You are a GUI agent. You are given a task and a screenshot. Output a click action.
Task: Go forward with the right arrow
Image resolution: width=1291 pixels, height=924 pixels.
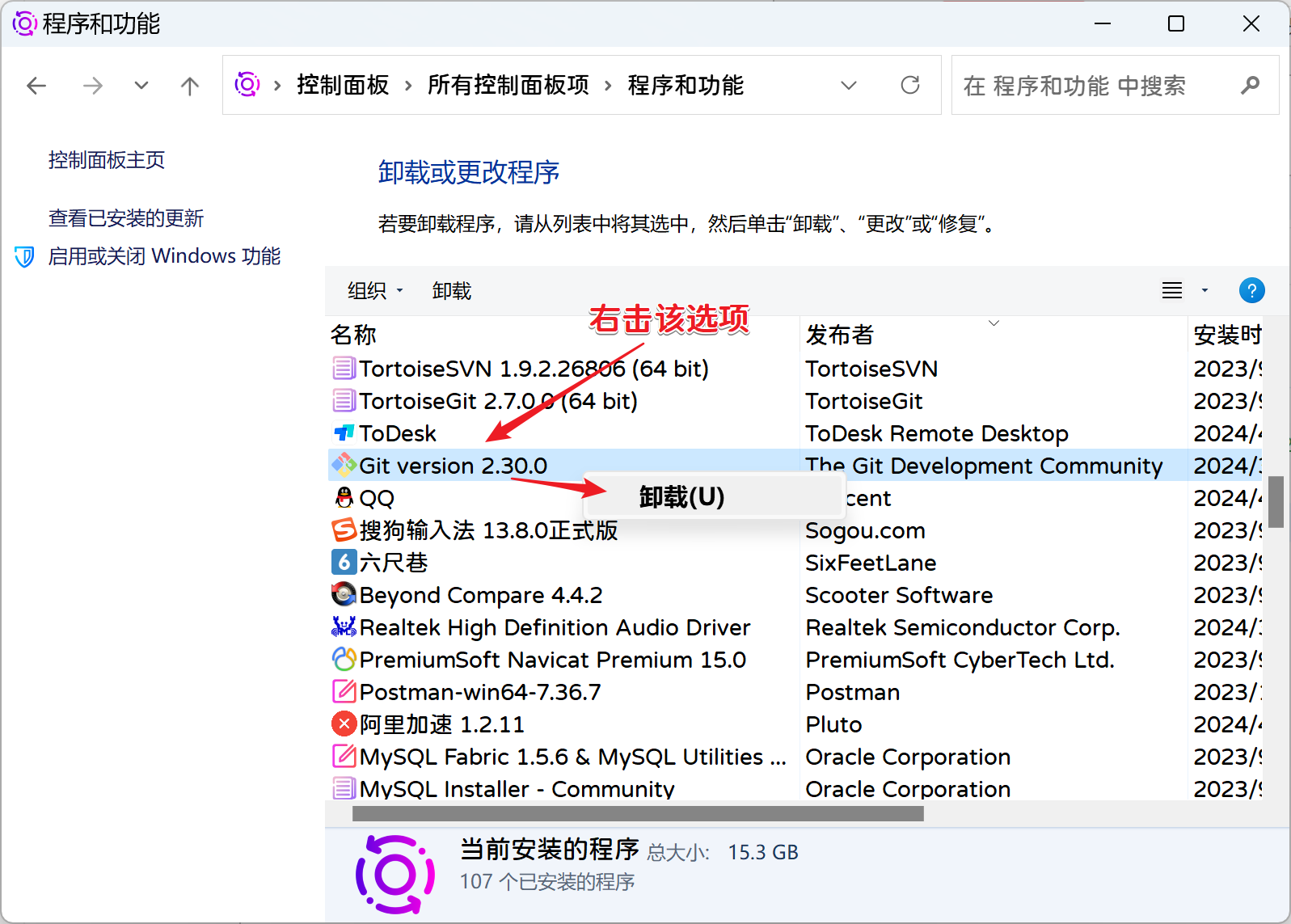click(x=93, y=86)
